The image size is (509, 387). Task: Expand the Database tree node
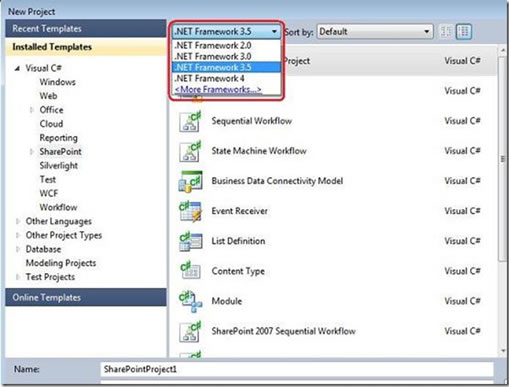tap(18, 249)
